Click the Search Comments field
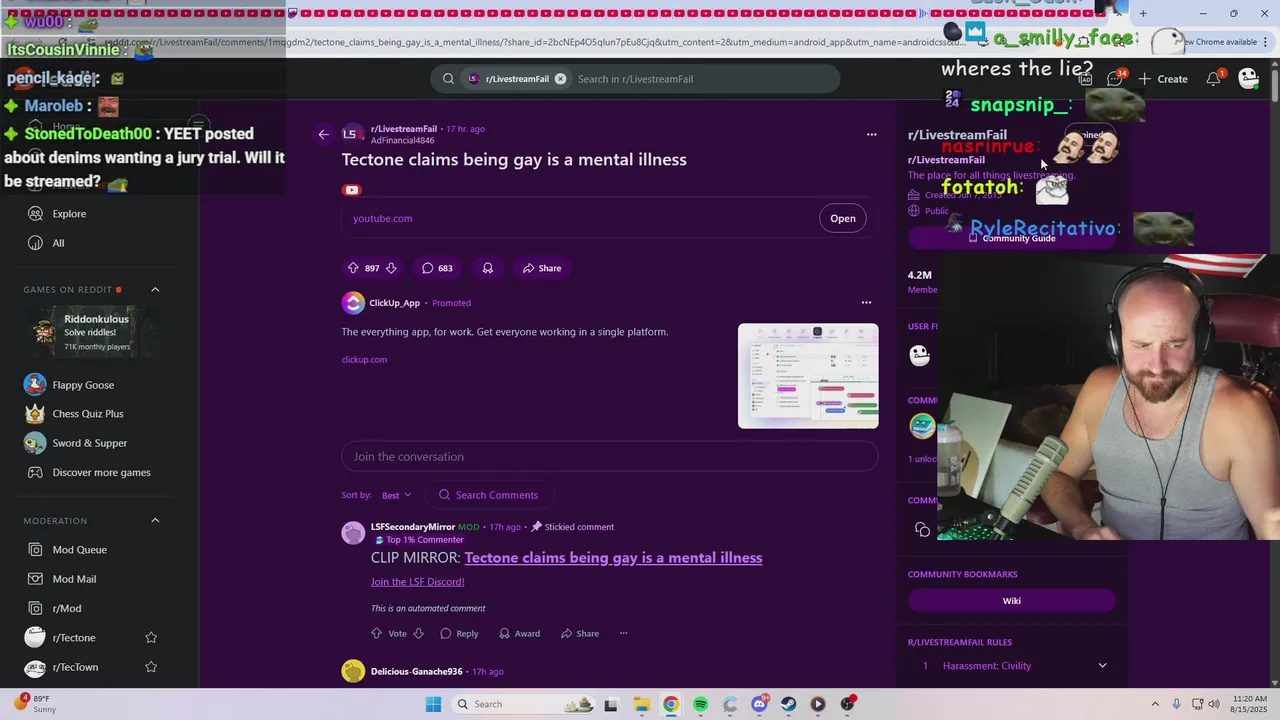 click(x=490, y=495)
